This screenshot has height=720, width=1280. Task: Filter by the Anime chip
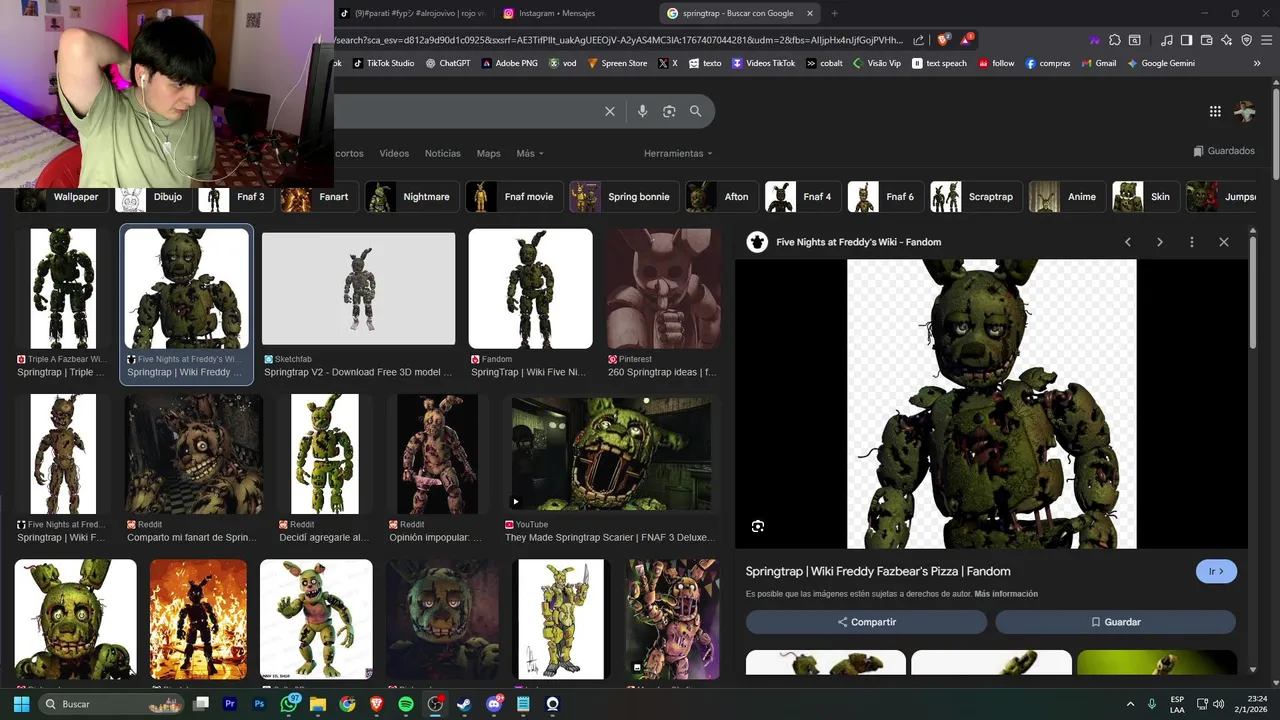[1067, 197]
